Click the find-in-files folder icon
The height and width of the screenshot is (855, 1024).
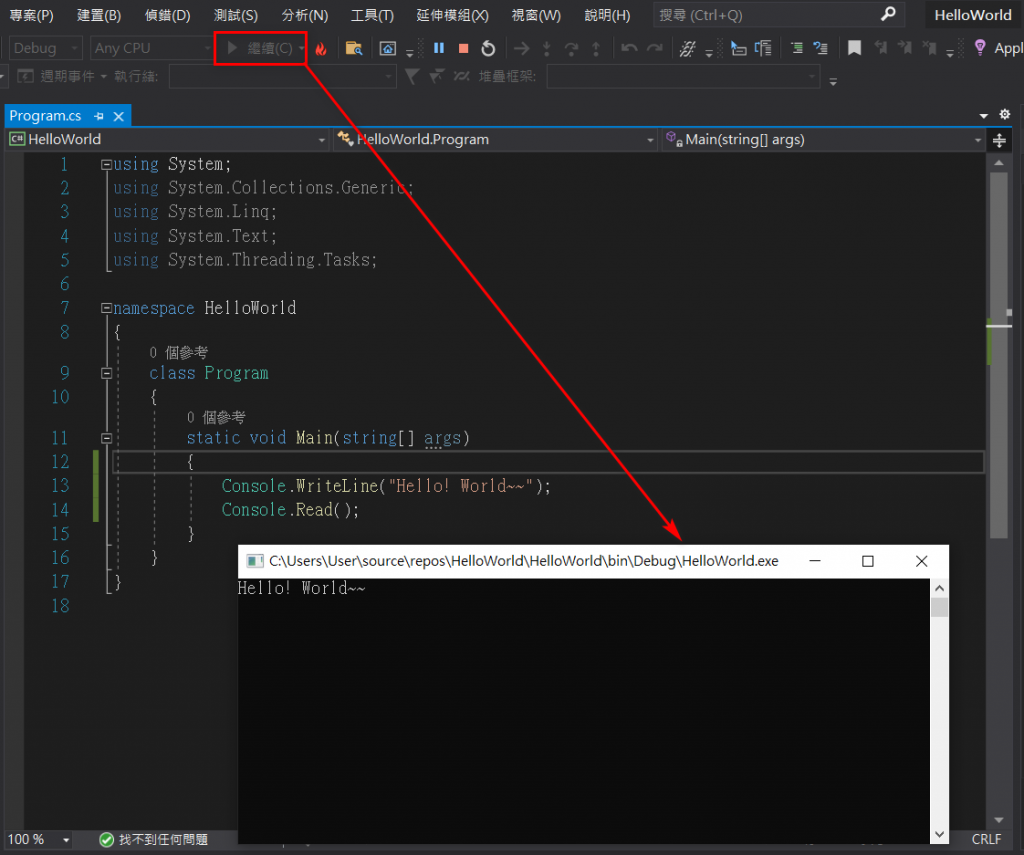(354, 48)
